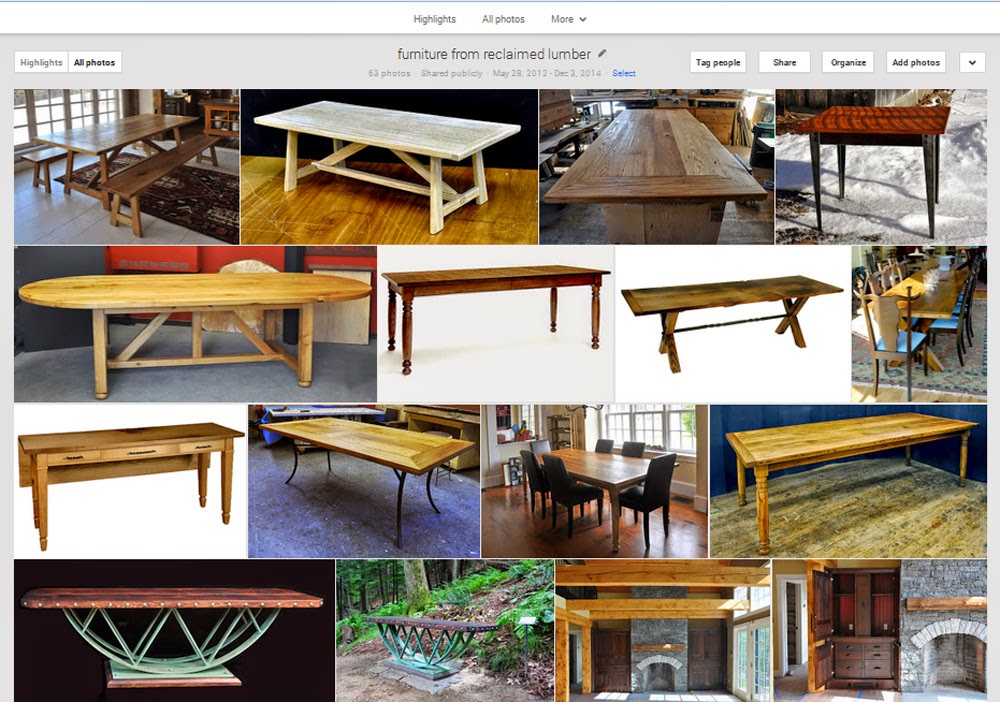Viewport: 1000px width, 702px height.
Task: Switch to the Highlights view in top navigation
Action: coord(437,18)
